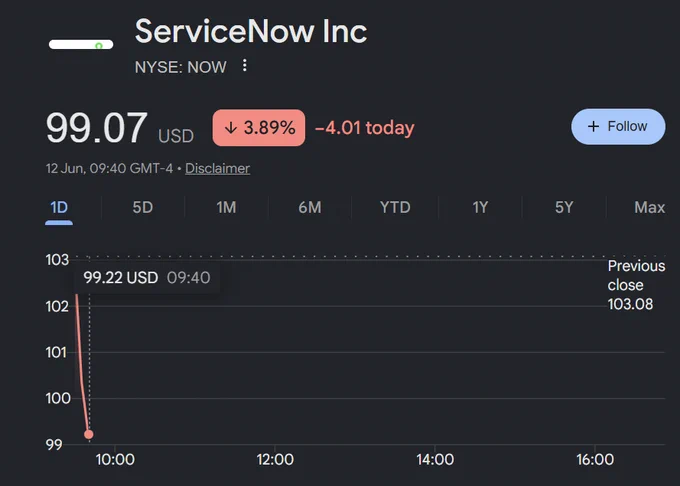Click the 12:00 time axis label

click(x=275, y=460)
